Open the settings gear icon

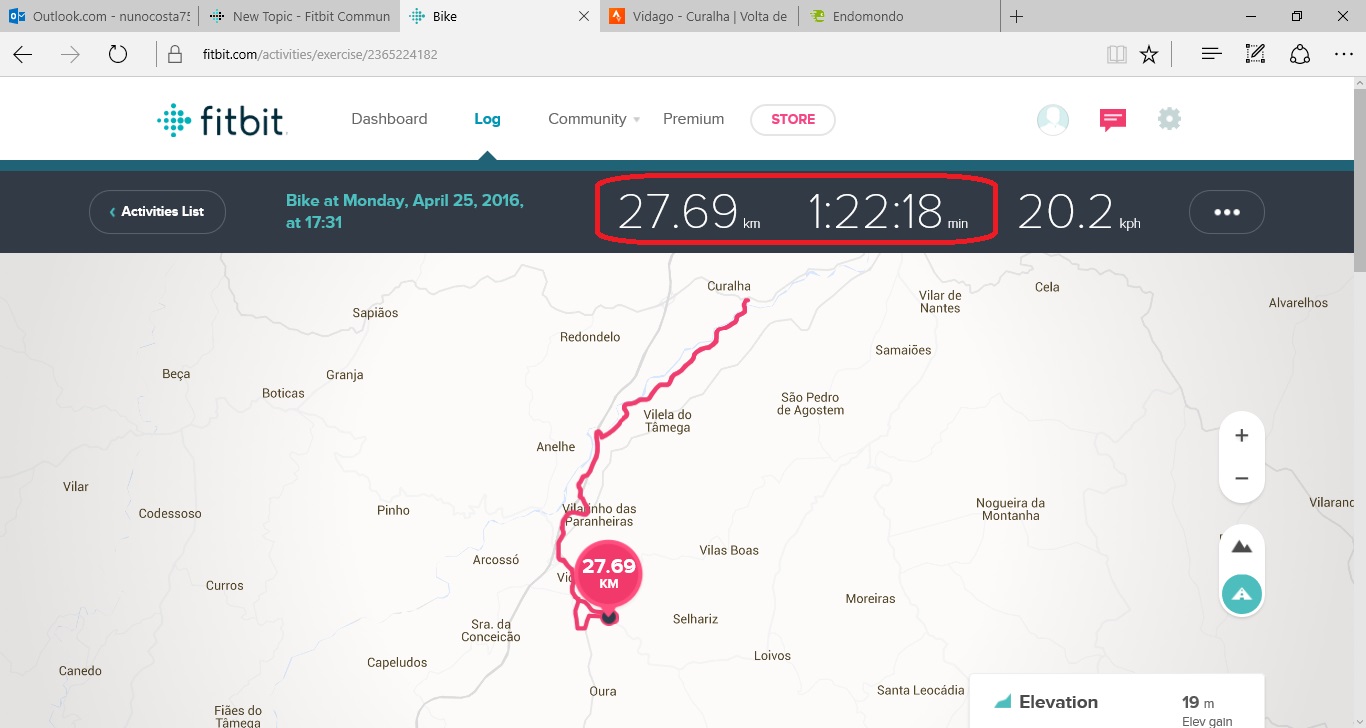click(x=1169, y=119)
